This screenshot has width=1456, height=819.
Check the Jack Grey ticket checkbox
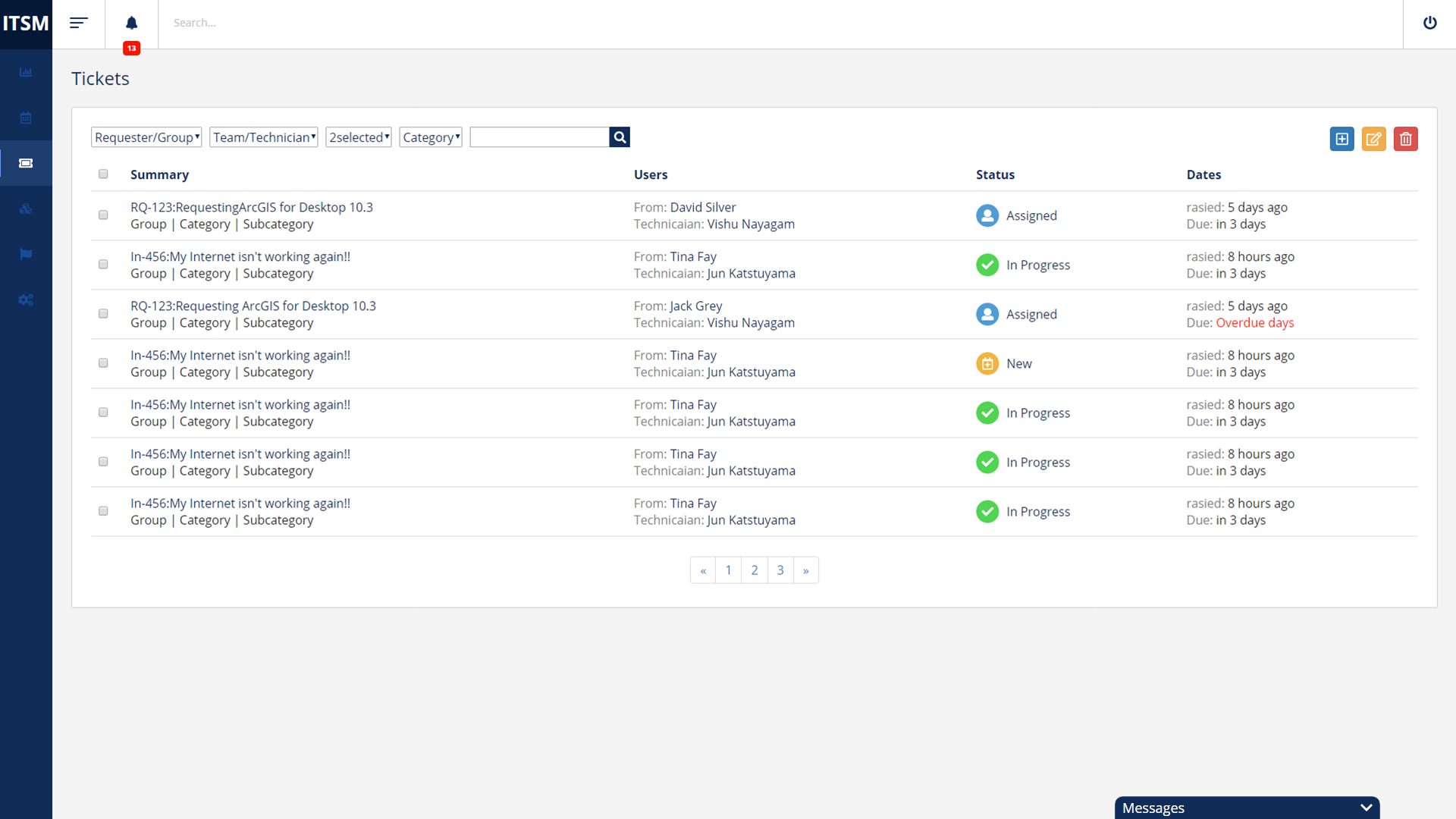pyautogui.click(x=103, y=313)
